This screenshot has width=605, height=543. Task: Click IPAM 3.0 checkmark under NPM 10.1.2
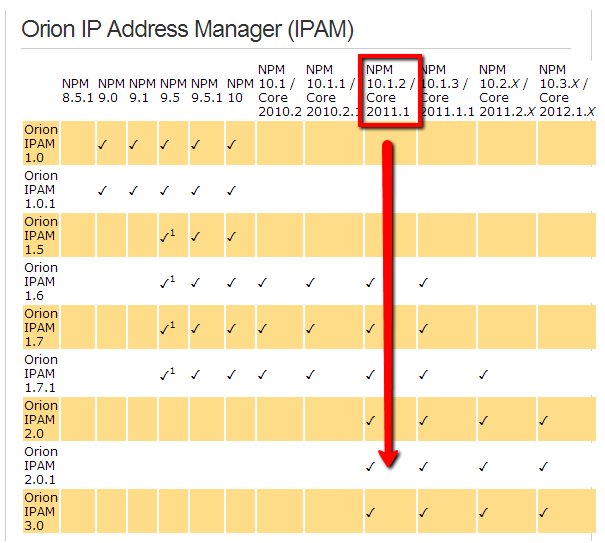[370, 513]
